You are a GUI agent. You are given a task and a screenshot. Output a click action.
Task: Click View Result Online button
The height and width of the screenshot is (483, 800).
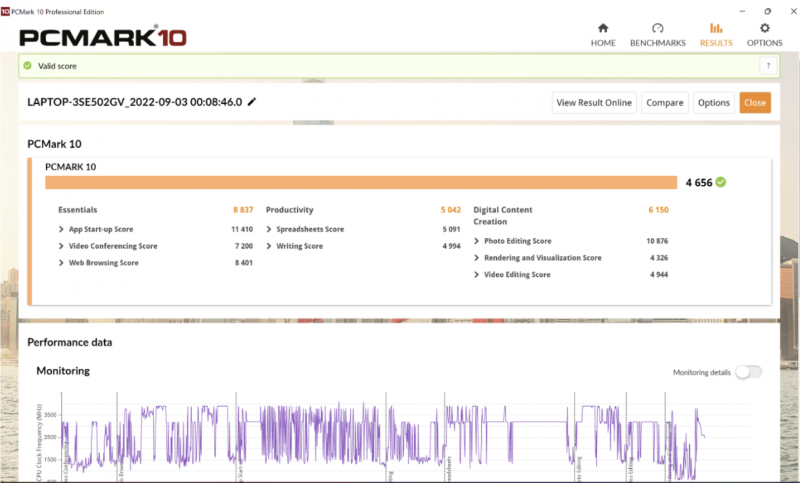pyautogui.click(x=594, y=103)
